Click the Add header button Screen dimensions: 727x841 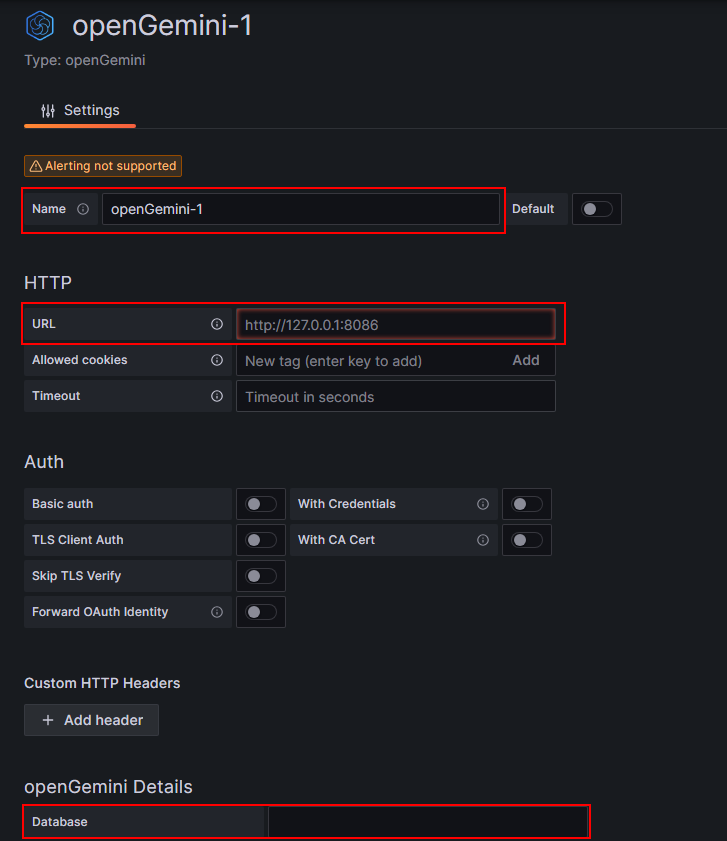(x=91, y=720)
